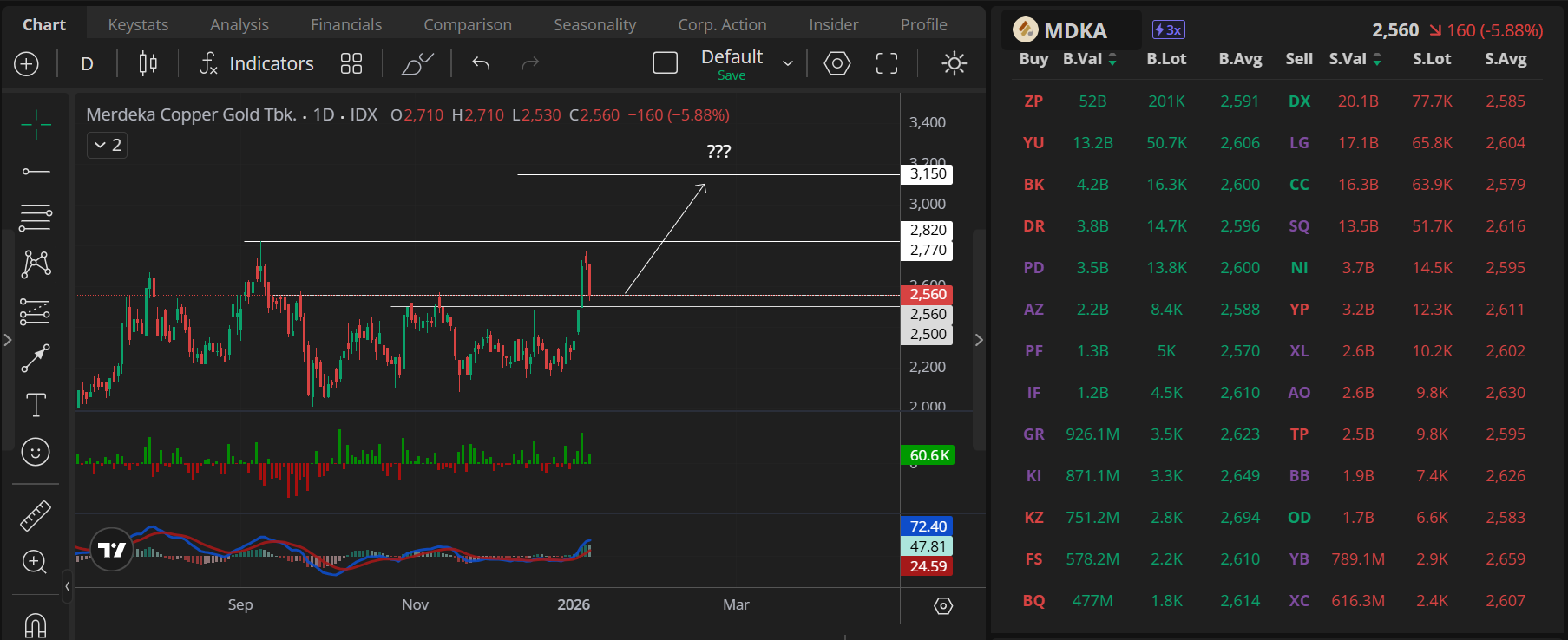View the Seasonality tab
The height and width of the screenshot is (640, 1568).
[595, 24]
